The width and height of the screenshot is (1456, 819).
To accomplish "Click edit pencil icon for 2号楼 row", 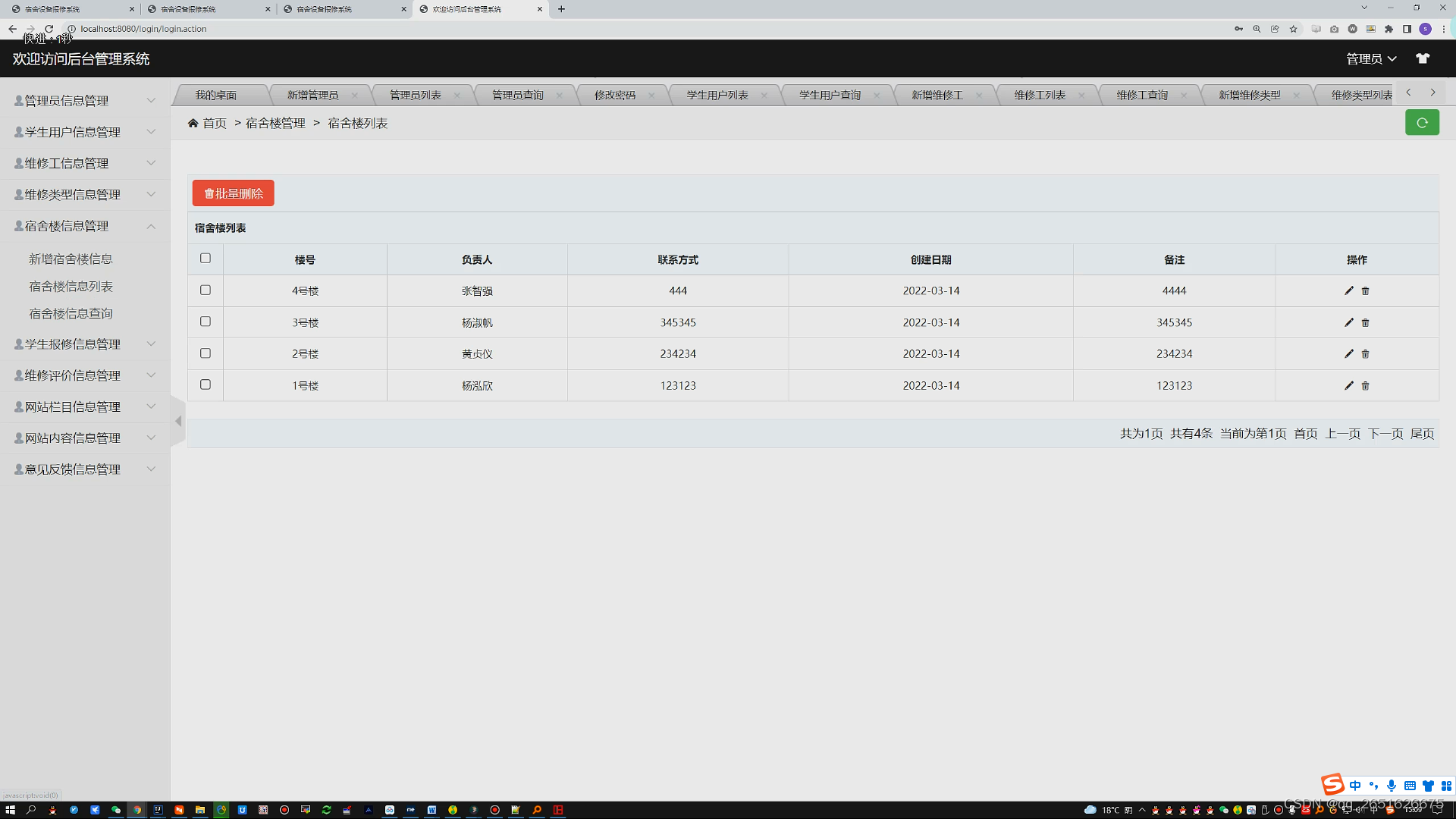I will click(1348, 354).
